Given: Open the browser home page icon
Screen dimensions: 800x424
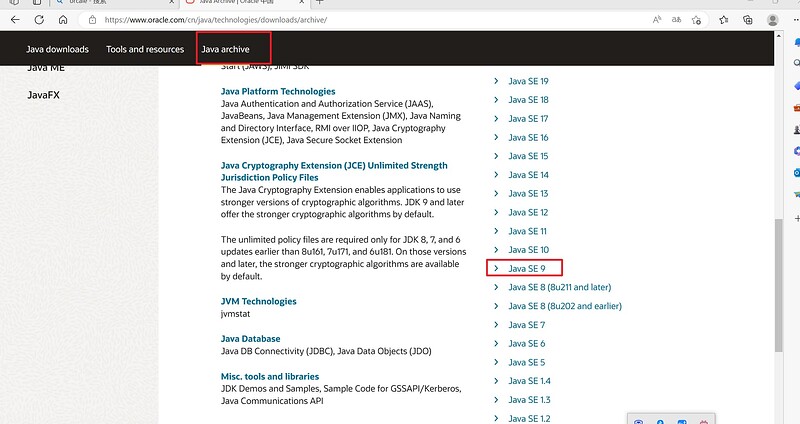Looking at the screenshot, I should click(x=63, y=20).
